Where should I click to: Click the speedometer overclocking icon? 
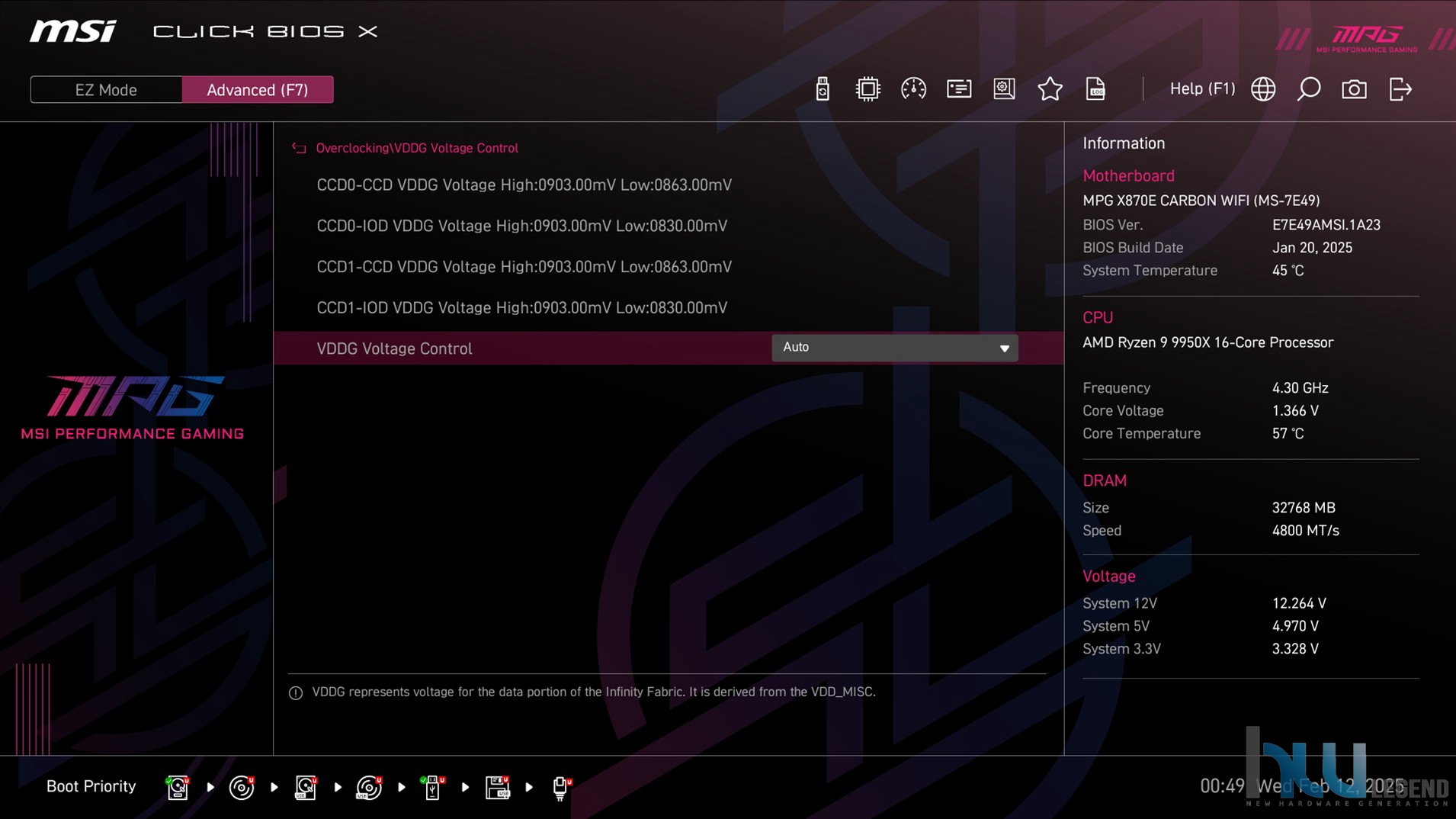(x=913, y=89)
